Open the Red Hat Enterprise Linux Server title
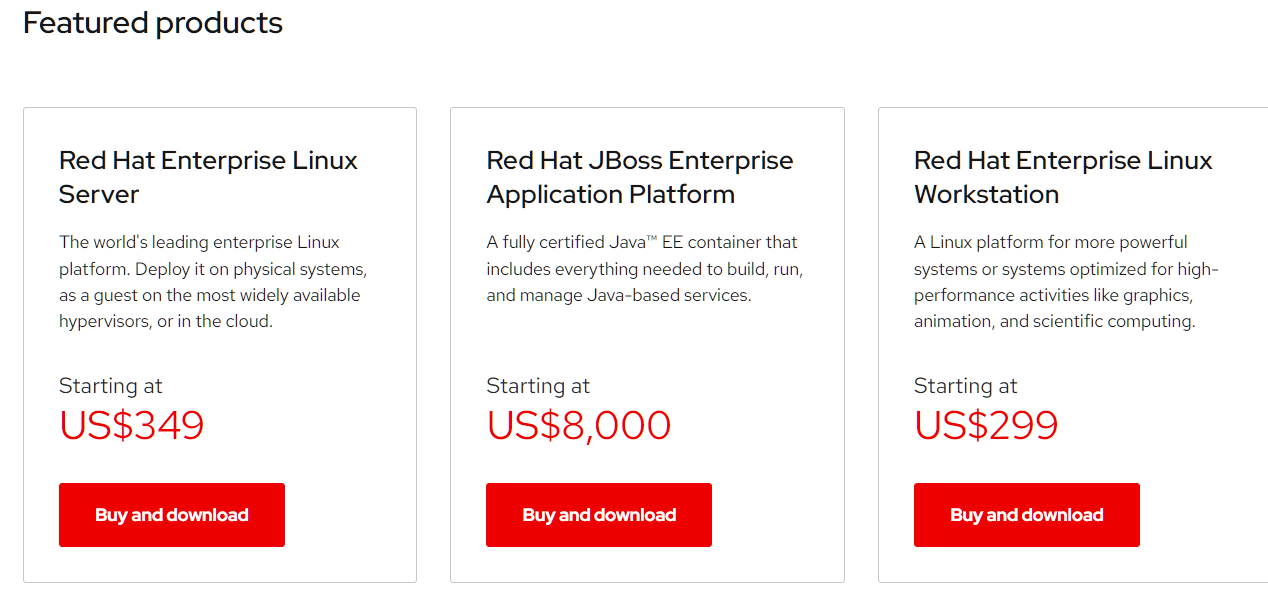This screenshot has width=1268, height=597. point(208,177)
